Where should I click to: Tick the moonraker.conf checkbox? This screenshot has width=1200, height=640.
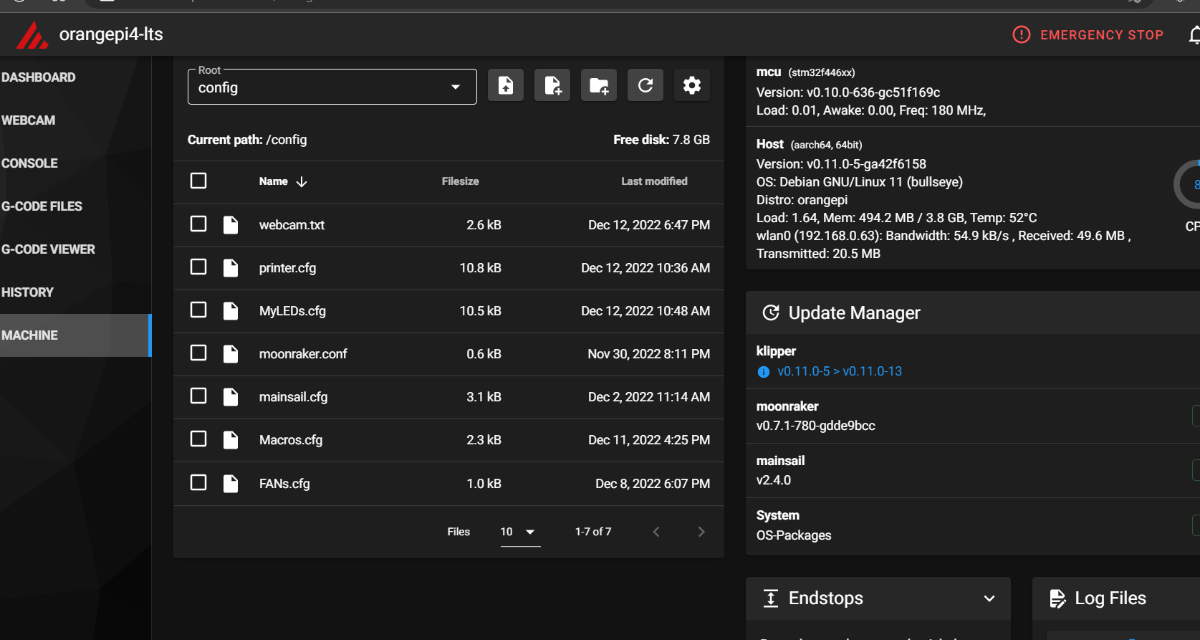[x=198, y=353]
